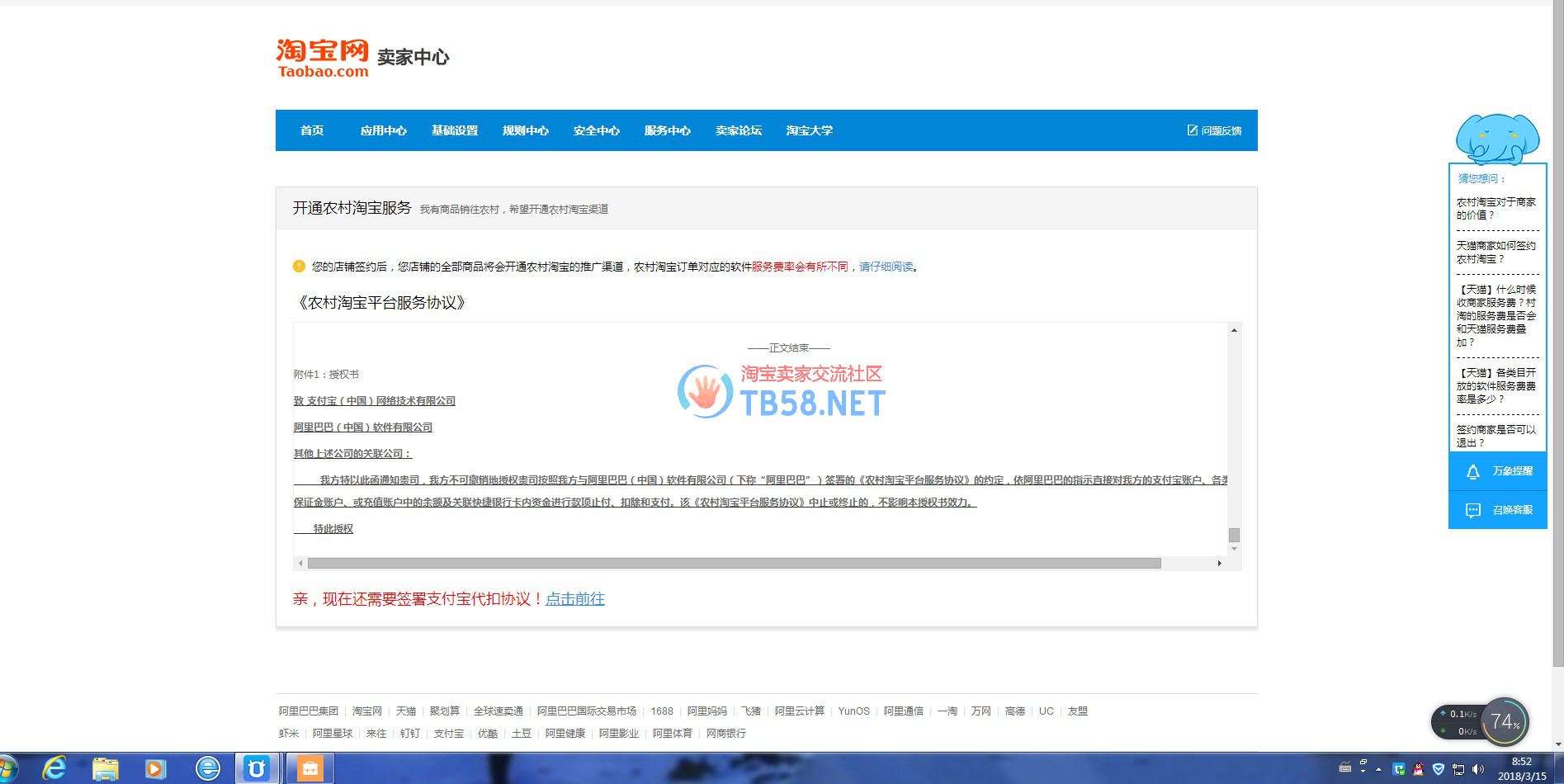Open Windows Media Player from the taskbar
This screenshot has width=1564, height=784.
155,768
